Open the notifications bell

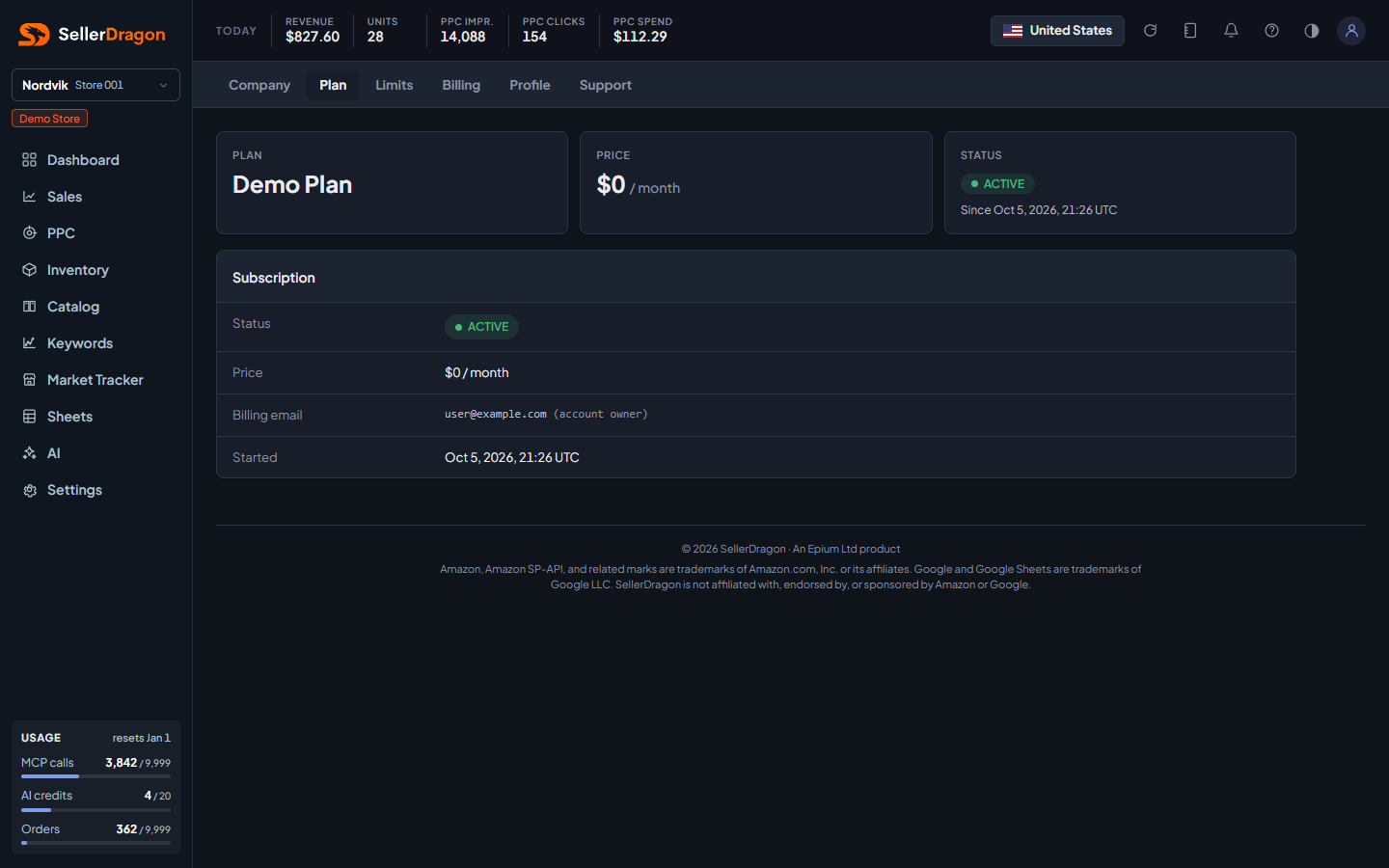(1231, 31)
